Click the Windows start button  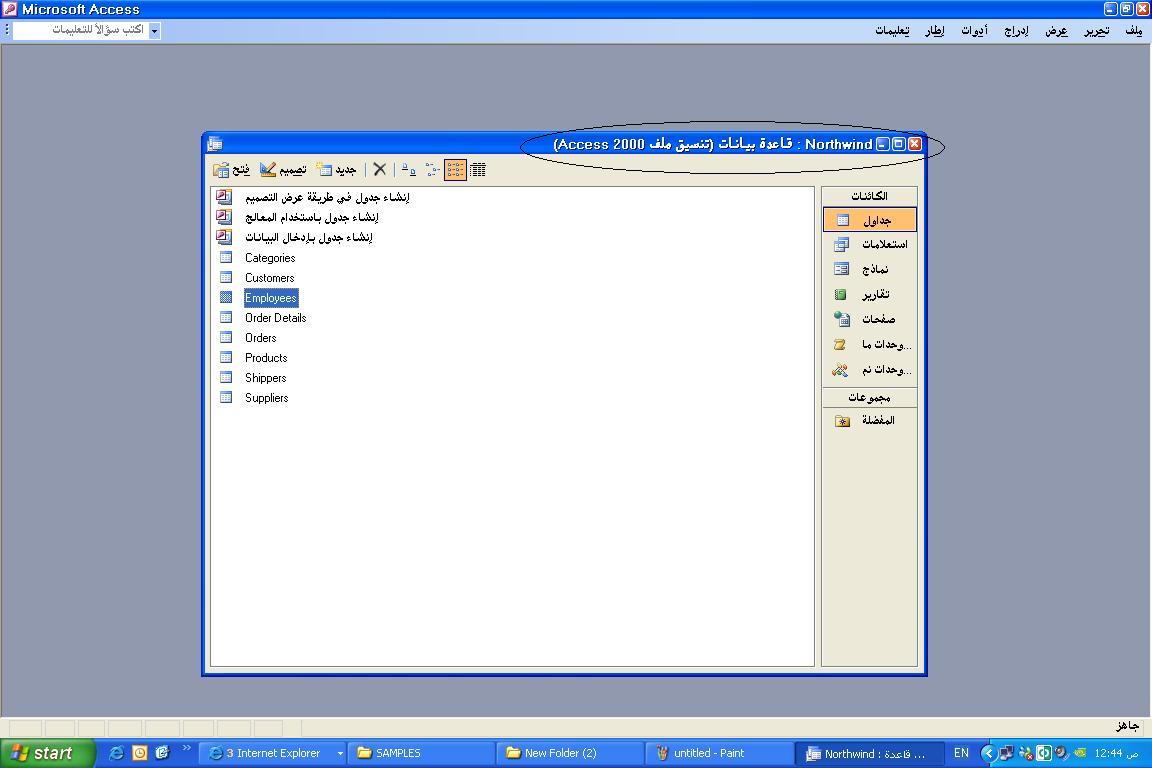point(48,753)
